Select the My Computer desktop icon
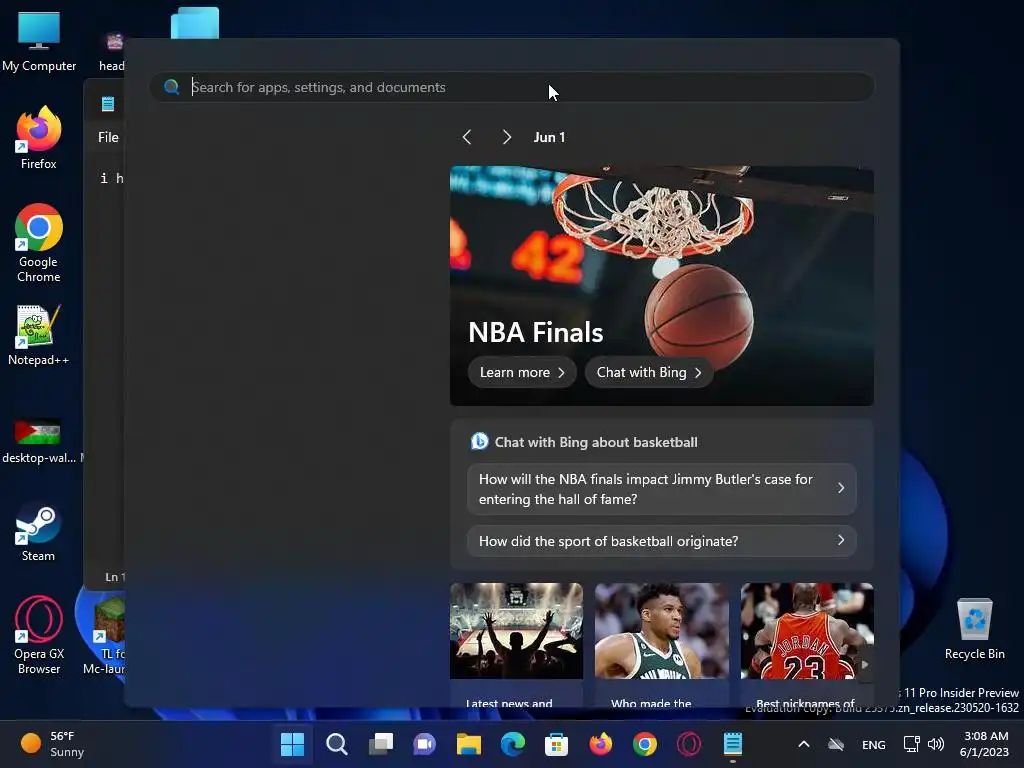Viewport: 1024px width, 768px height. (x=39, y=40)
